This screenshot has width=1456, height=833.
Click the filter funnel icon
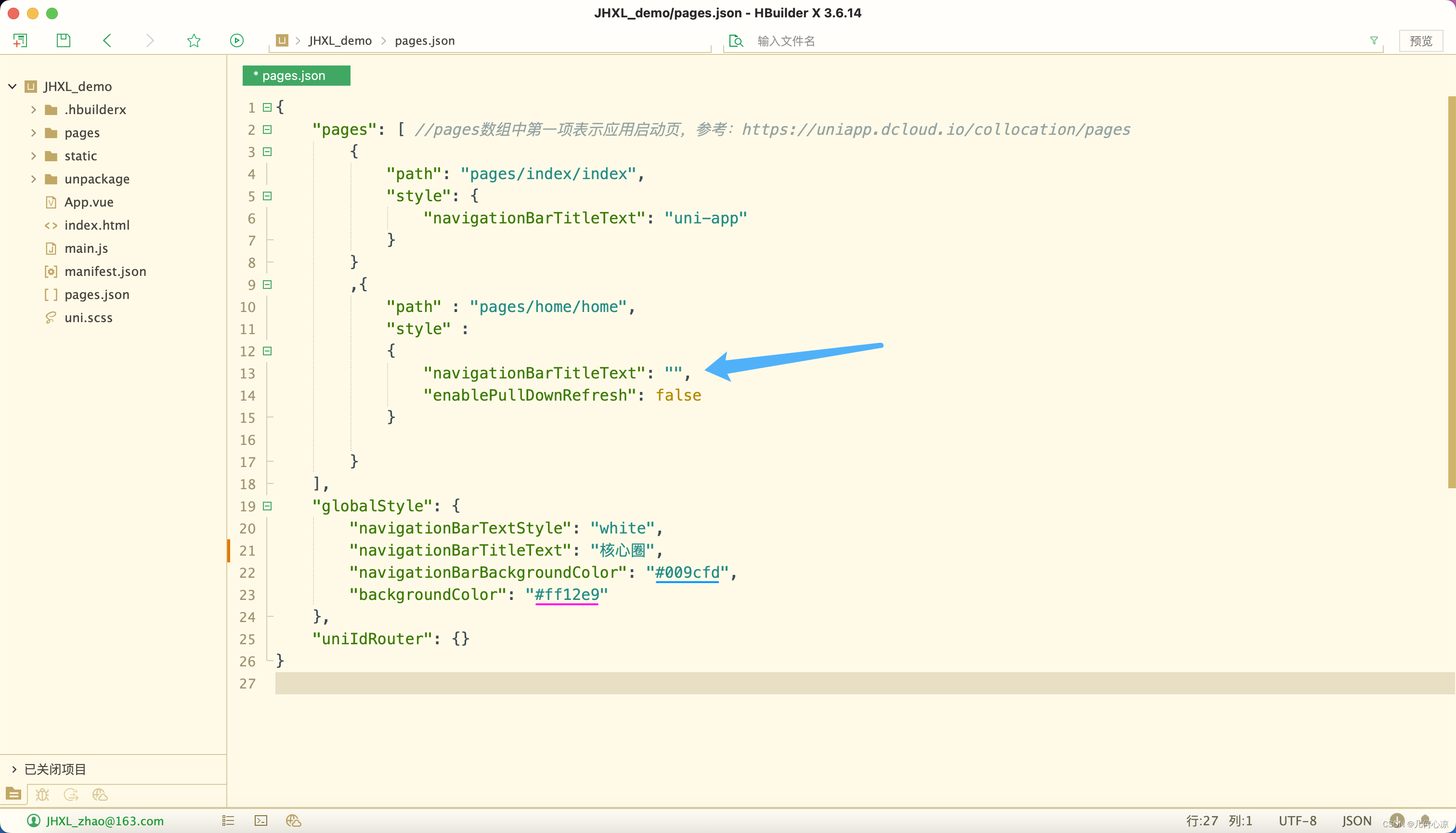(1374, 40)
